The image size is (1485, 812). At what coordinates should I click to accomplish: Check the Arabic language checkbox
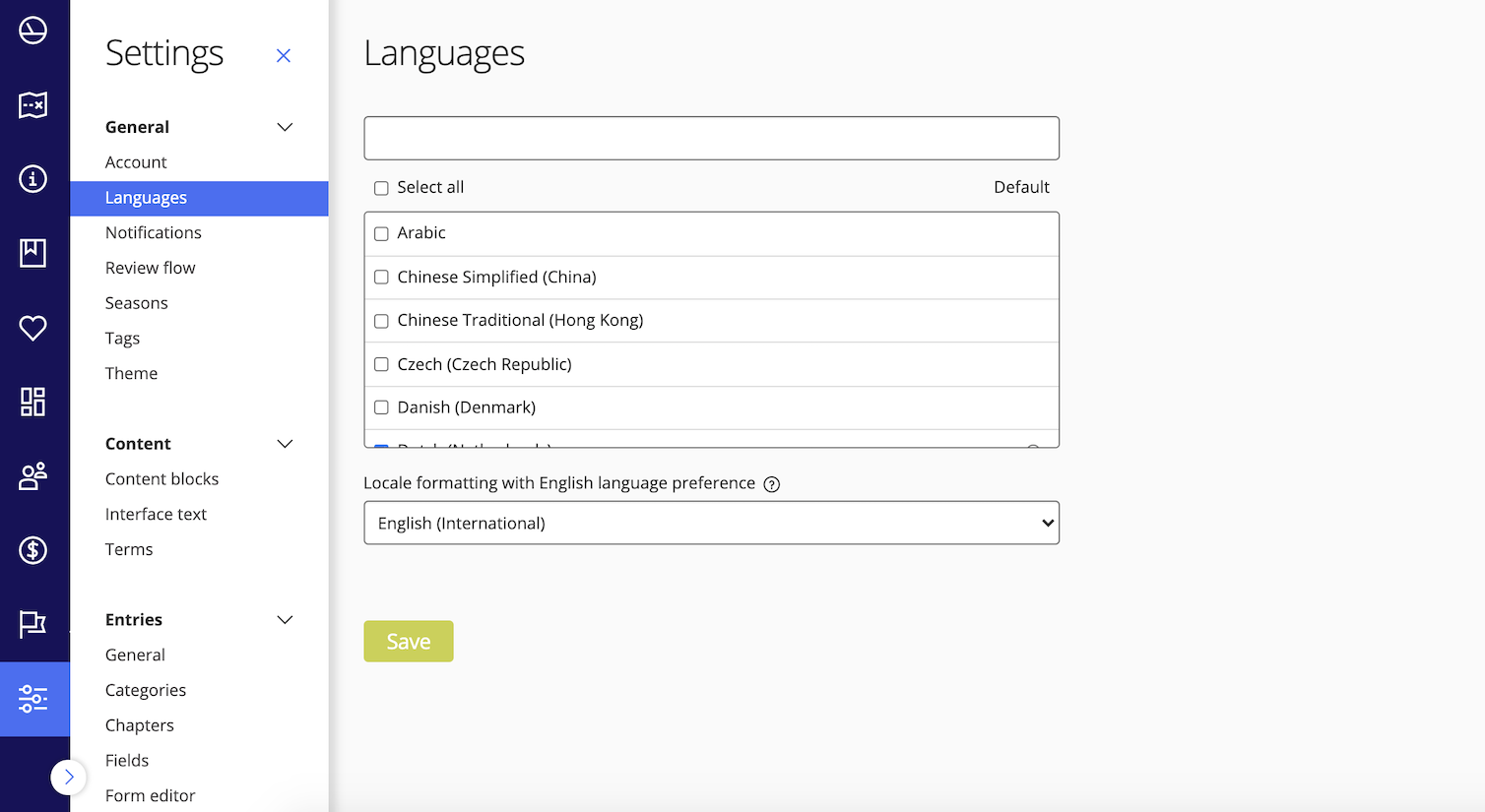(381, 233)
